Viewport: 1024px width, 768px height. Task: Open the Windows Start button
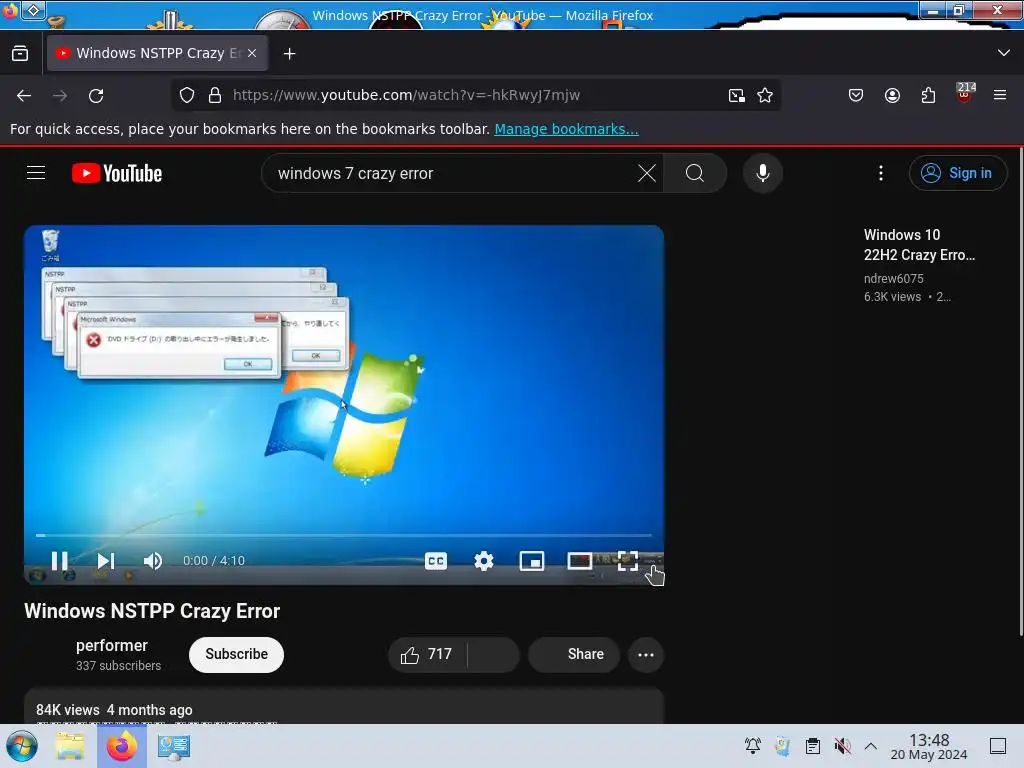click(x=22, y=746)
